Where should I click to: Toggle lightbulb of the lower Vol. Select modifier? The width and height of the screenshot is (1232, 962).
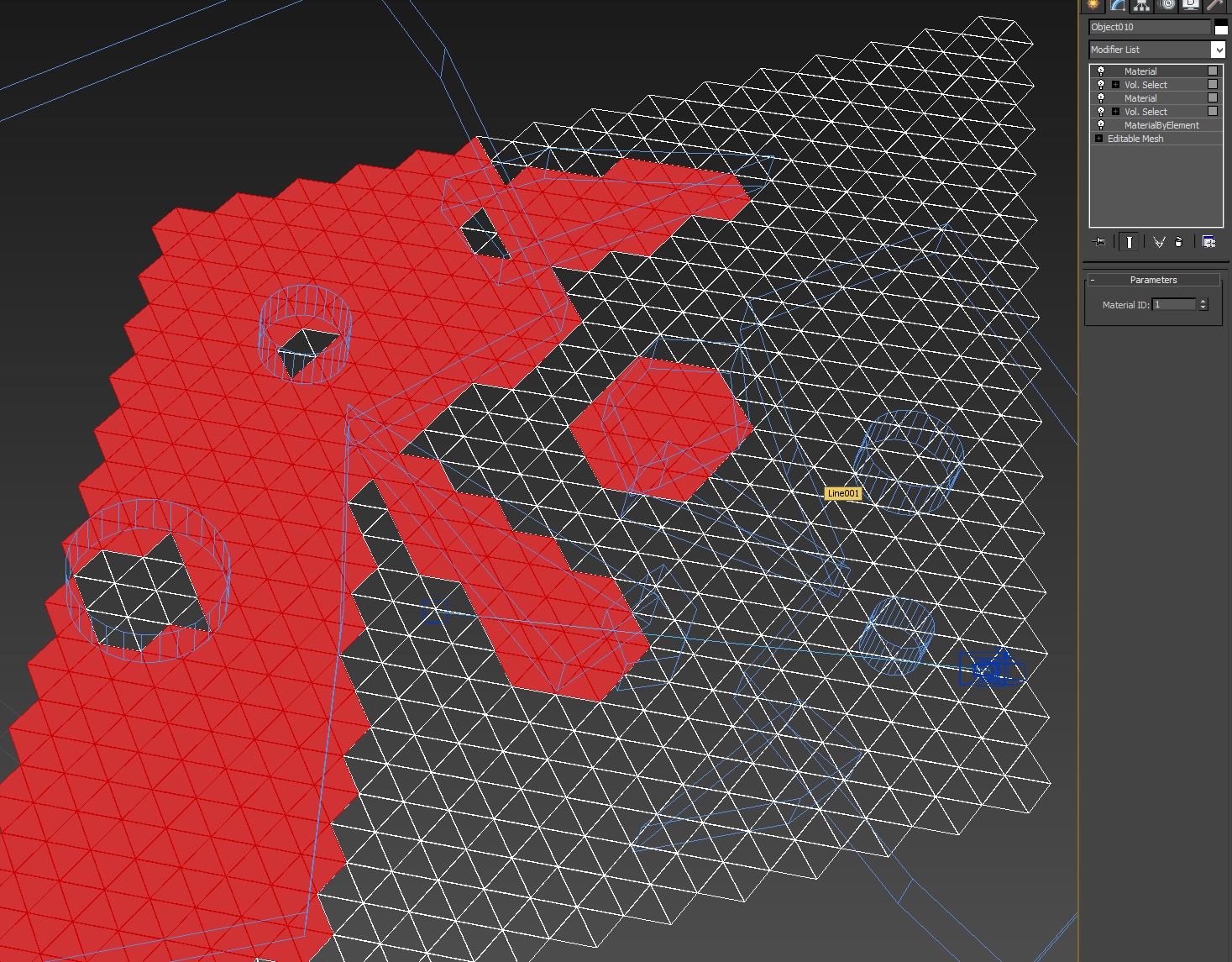[1101, 112]
